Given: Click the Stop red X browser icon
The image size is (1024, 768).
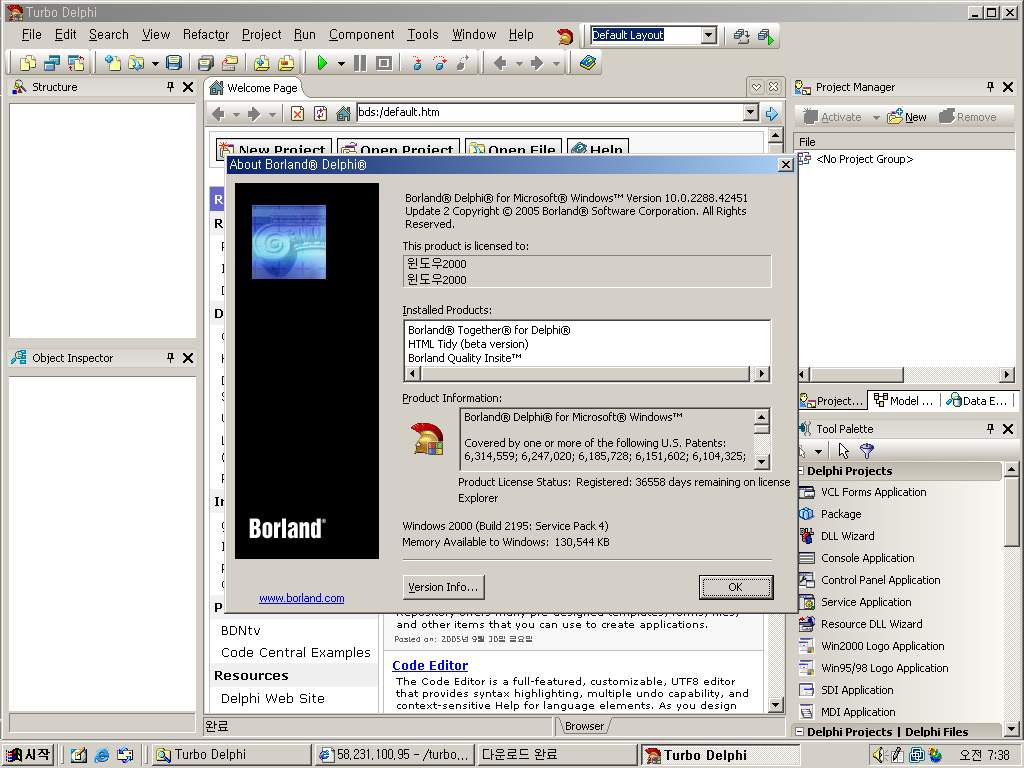Looking at the screenshot, I should (x=297, y=114).
